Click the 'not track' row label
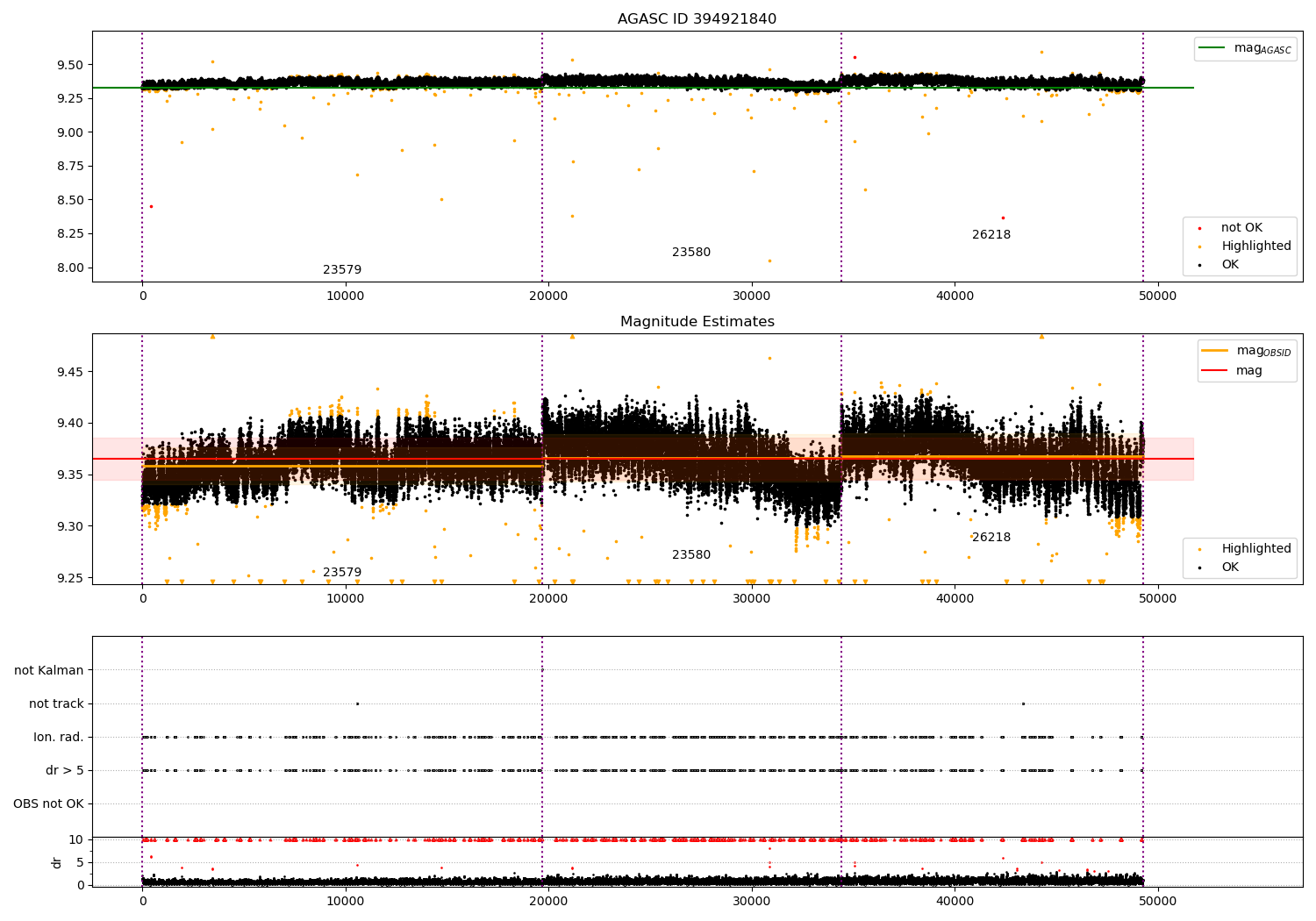The height and width of the screenshot is (921, 1316). pyautogui.click(x=56, y=704)
